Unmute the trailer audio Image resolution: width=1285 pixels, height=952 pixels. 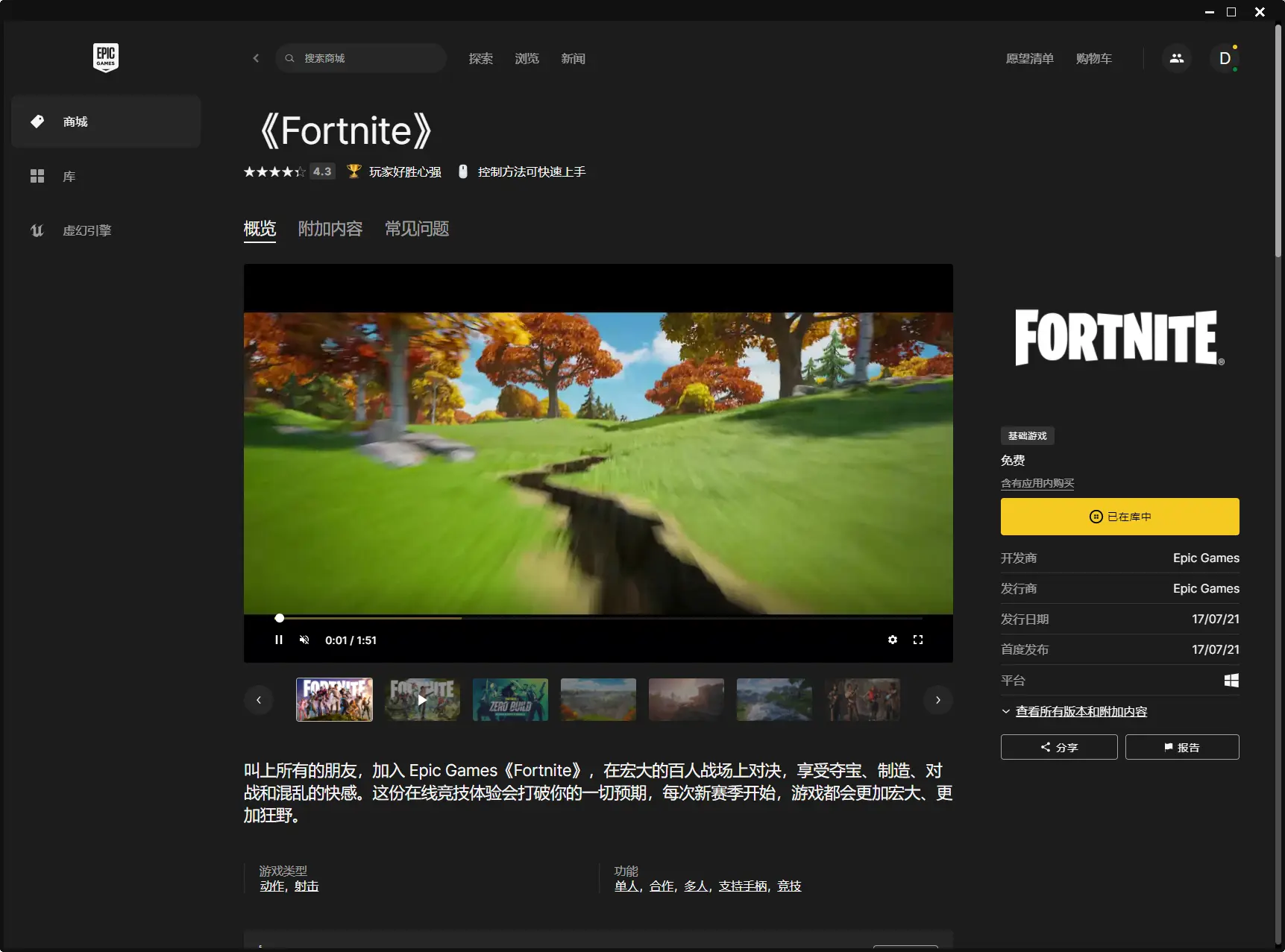click(x=304, y=640)
